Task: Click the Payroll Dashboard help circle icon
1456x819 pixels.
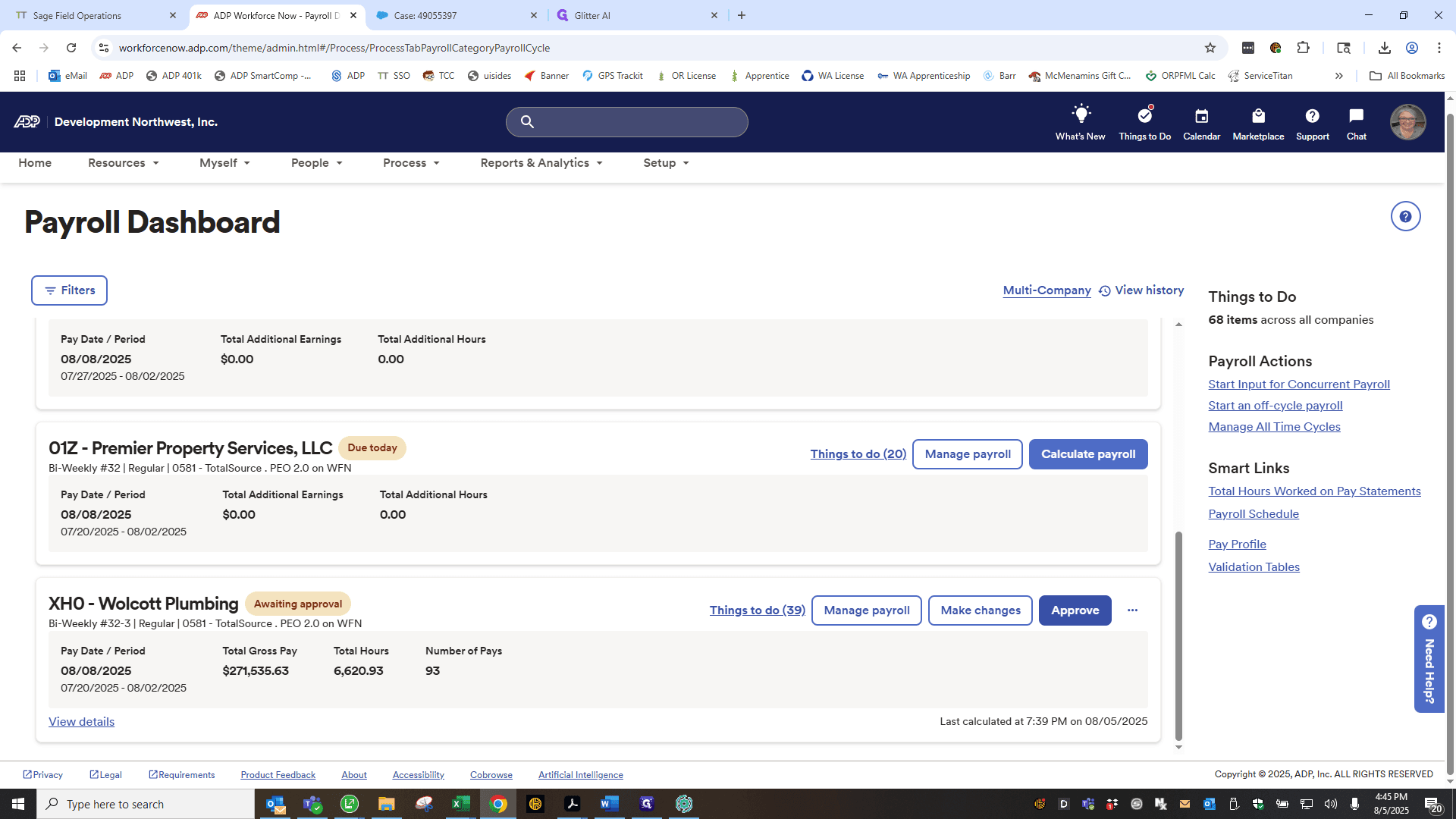Action: [x=1405, y=217]
